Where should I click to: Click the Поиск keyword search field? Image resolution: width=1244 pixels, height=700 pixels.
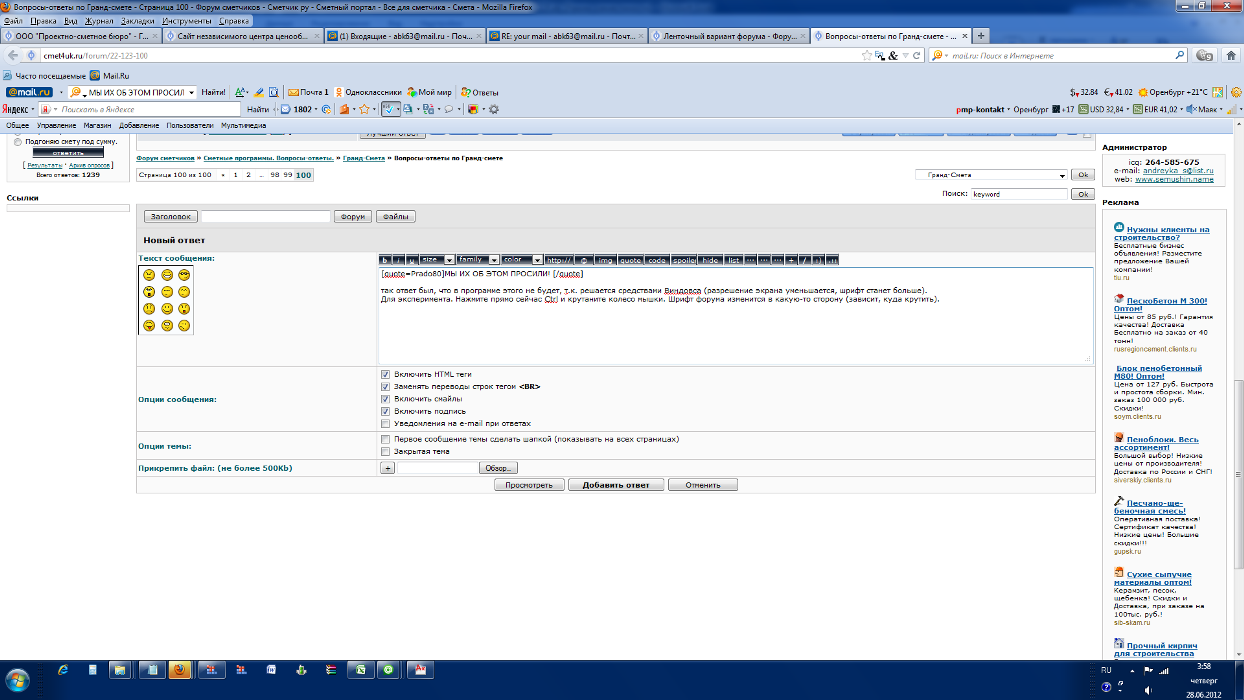[1019, 194]
